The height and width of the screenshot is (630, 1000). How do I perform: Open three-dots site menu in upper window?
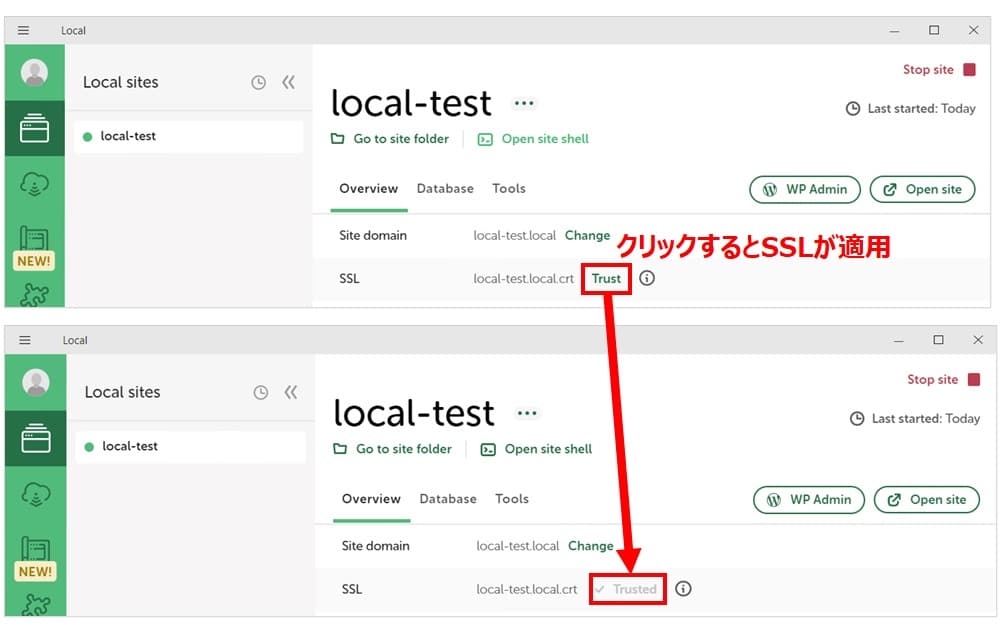[524, 103]
